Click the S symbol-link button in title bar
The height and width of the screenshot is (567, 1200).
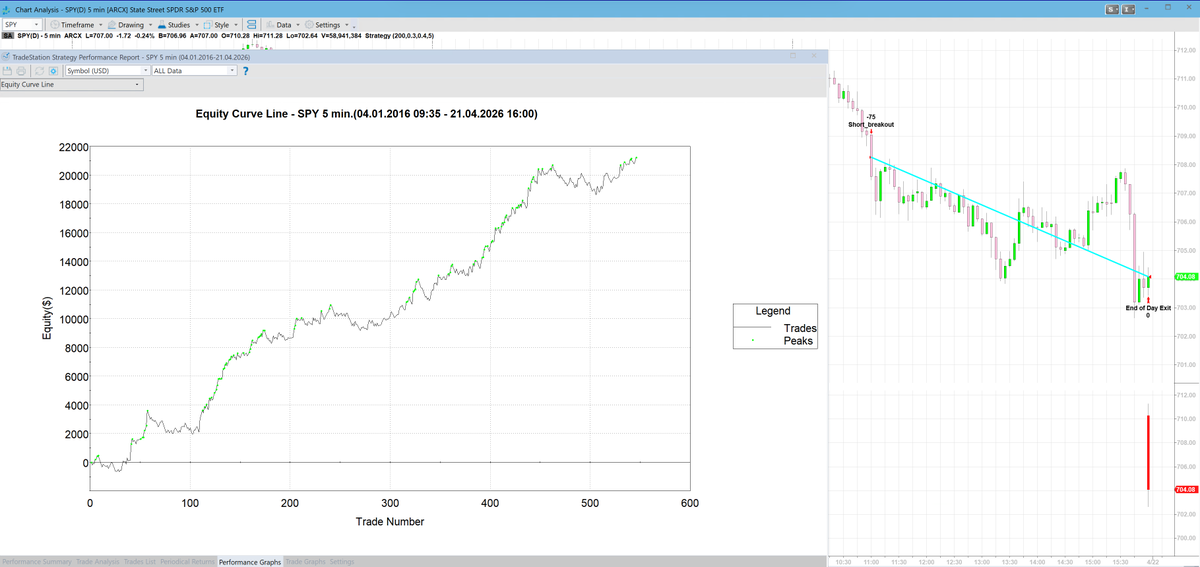pos(1113,8)
